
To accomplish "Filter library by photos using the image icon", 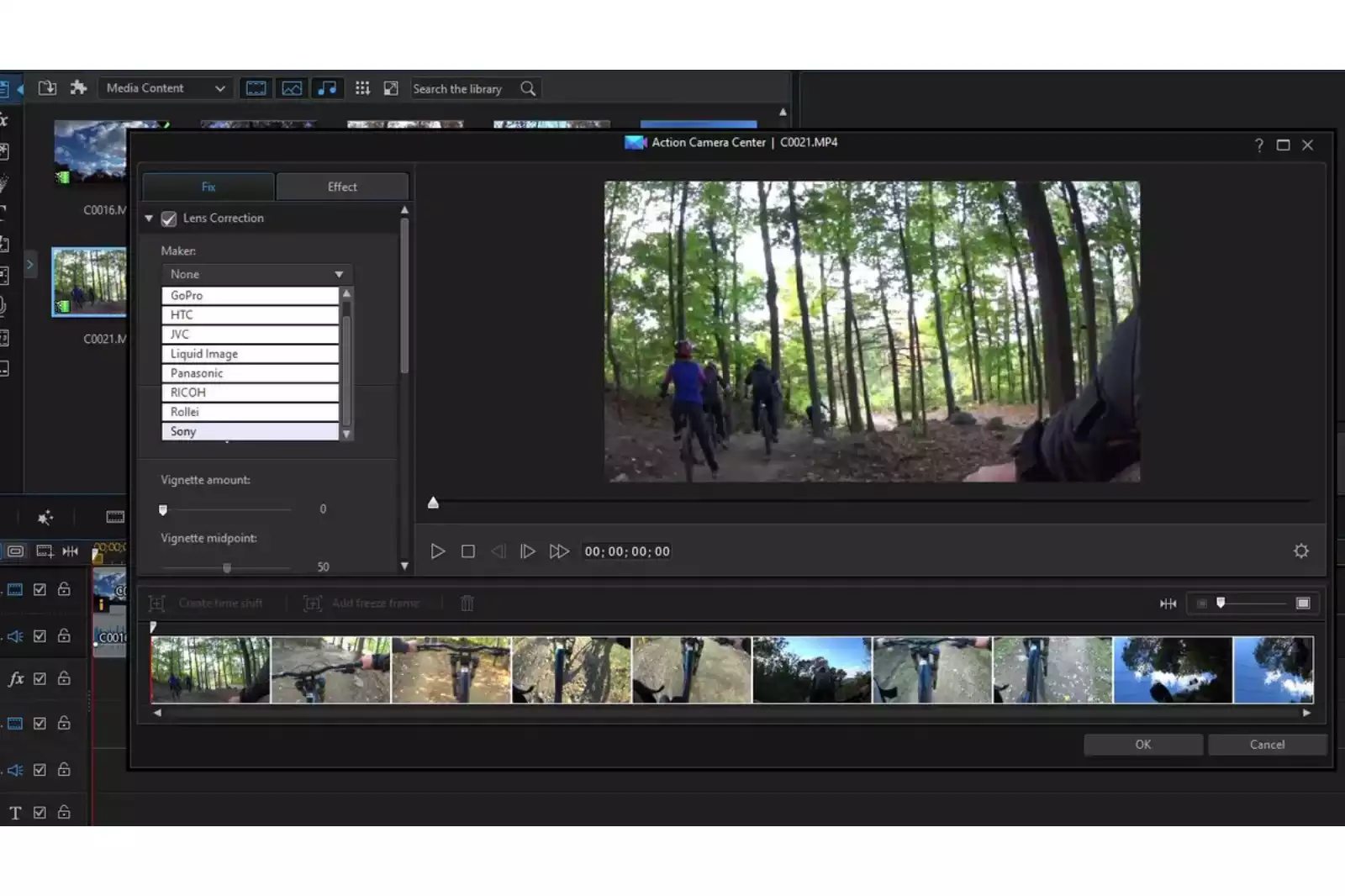I will (x=292, y=87).
